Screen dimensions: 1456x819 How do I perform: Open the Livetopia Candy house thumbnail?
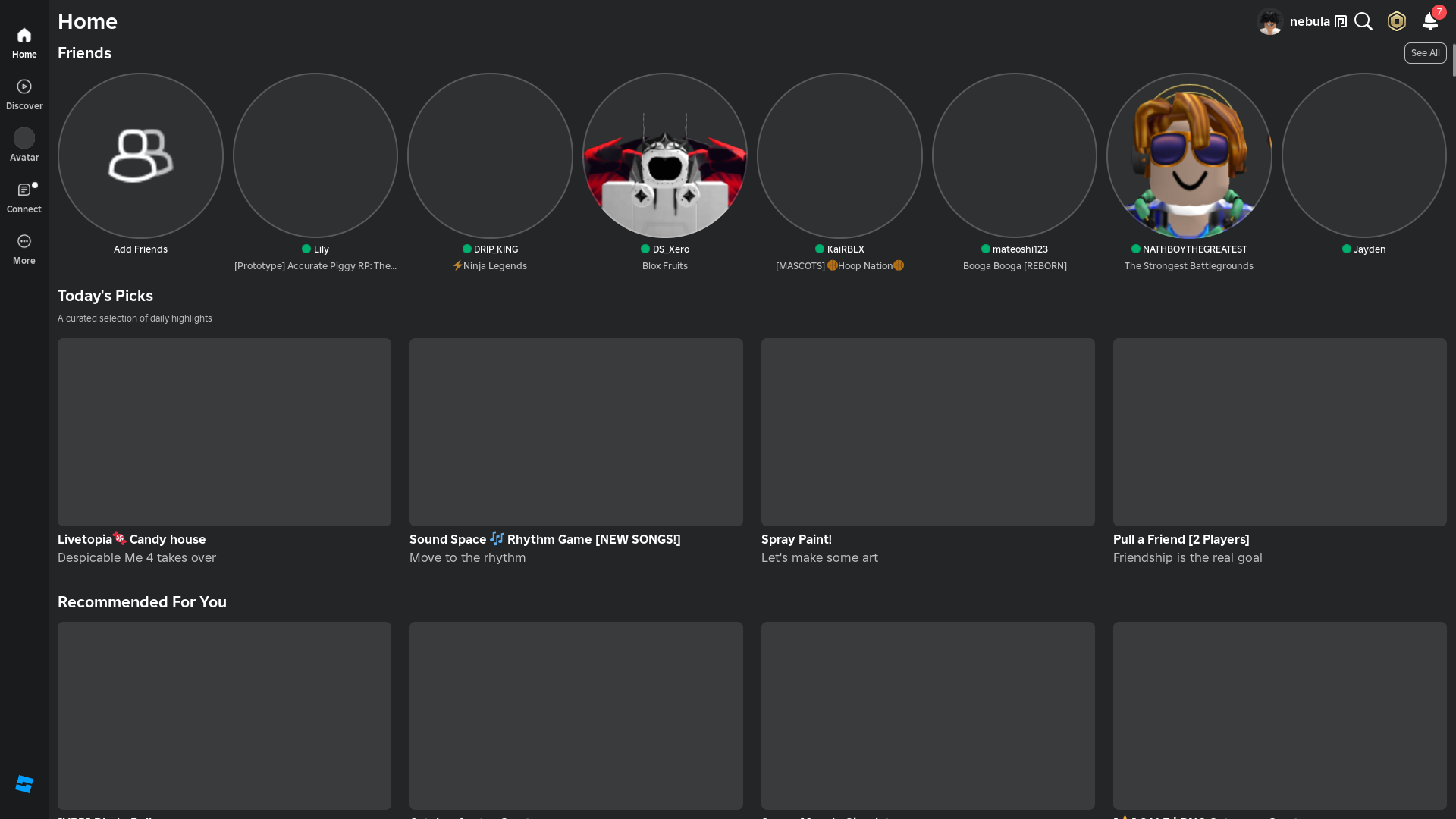(224, 432)
